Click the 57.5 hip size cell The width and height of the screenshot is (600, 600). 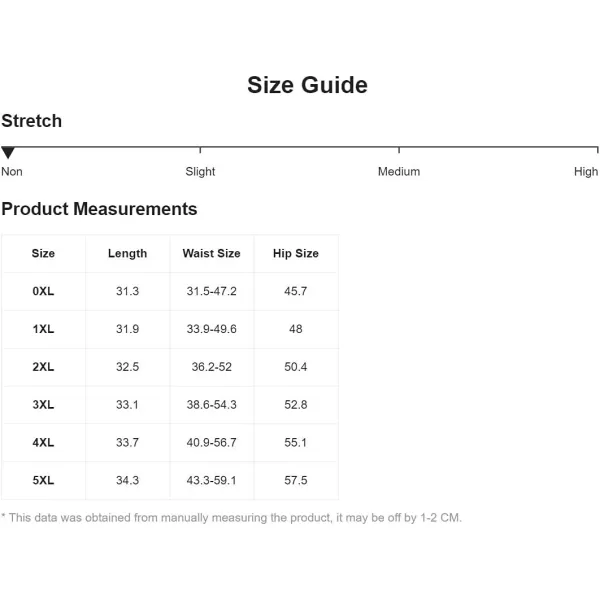[295, 481]
